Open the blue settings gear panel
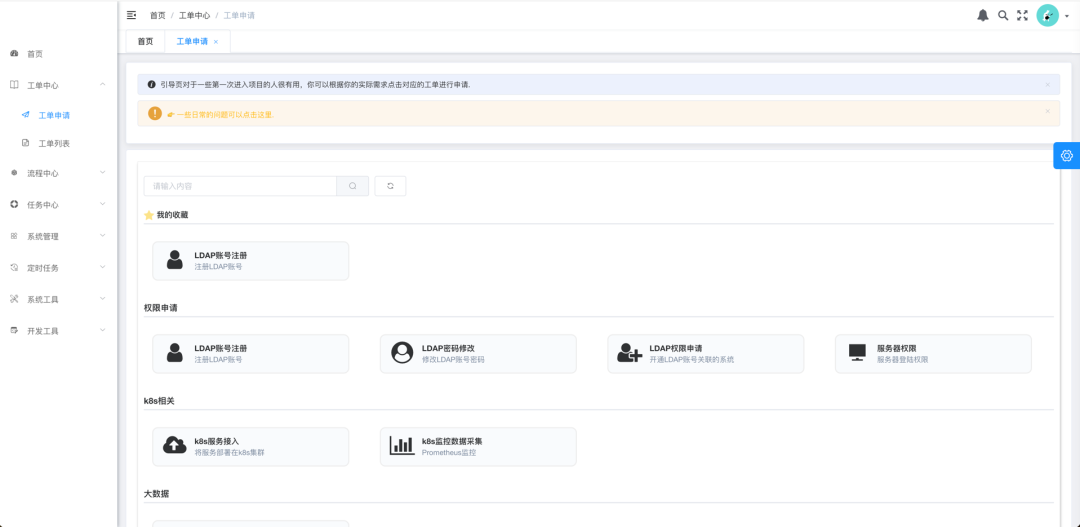The image size is (1080, 527). coord(1067,155)
